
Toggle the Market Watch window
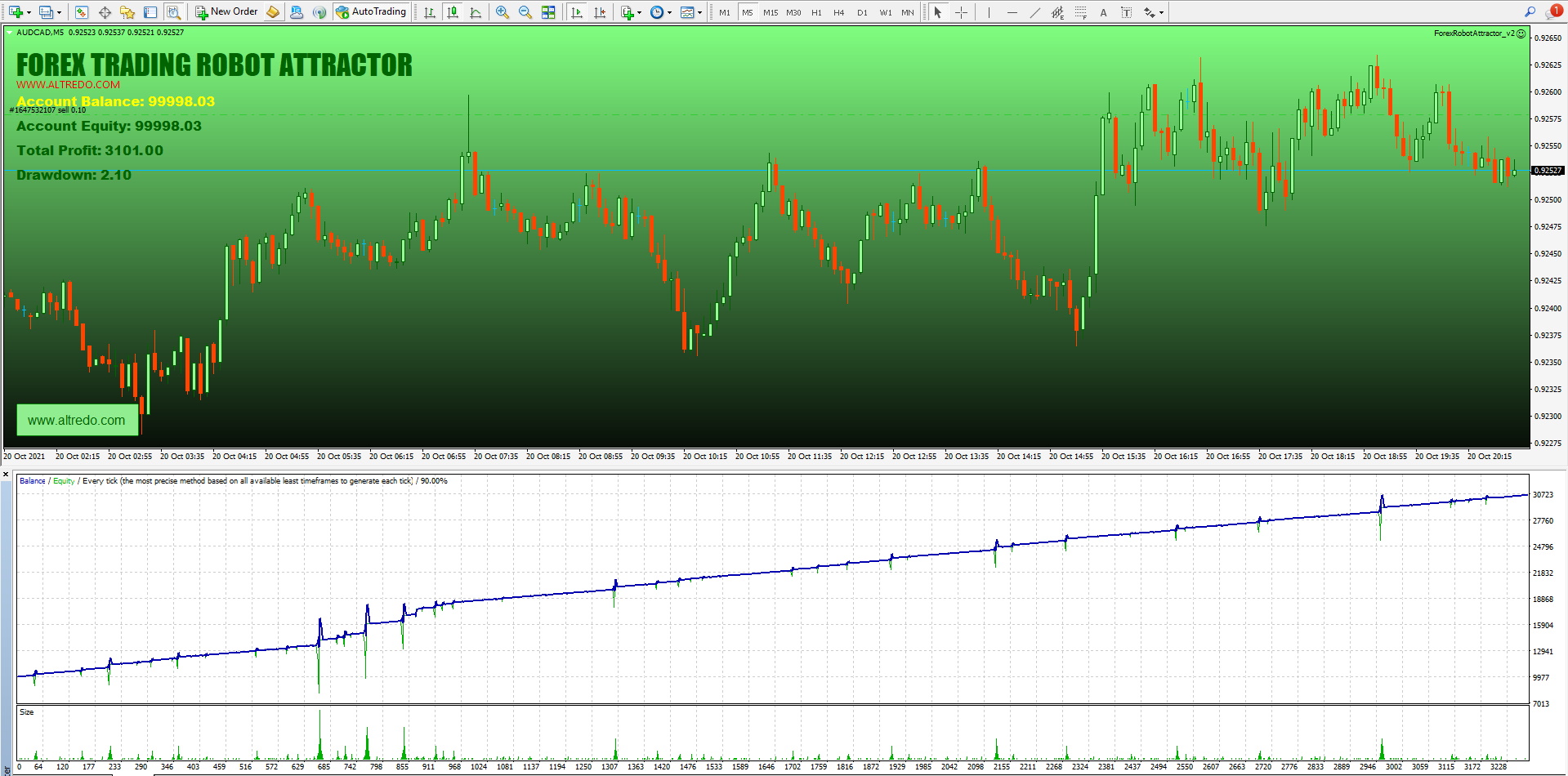[81, 12]
